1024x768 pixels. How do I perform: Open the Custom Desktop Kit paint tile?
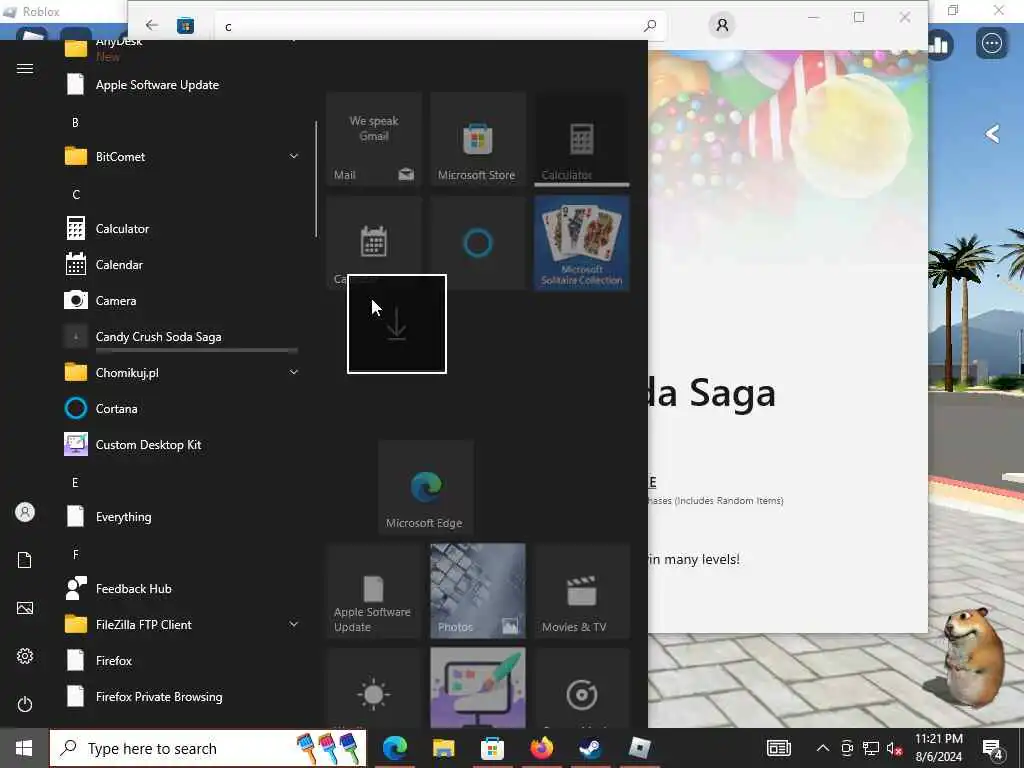coord(477,688)
